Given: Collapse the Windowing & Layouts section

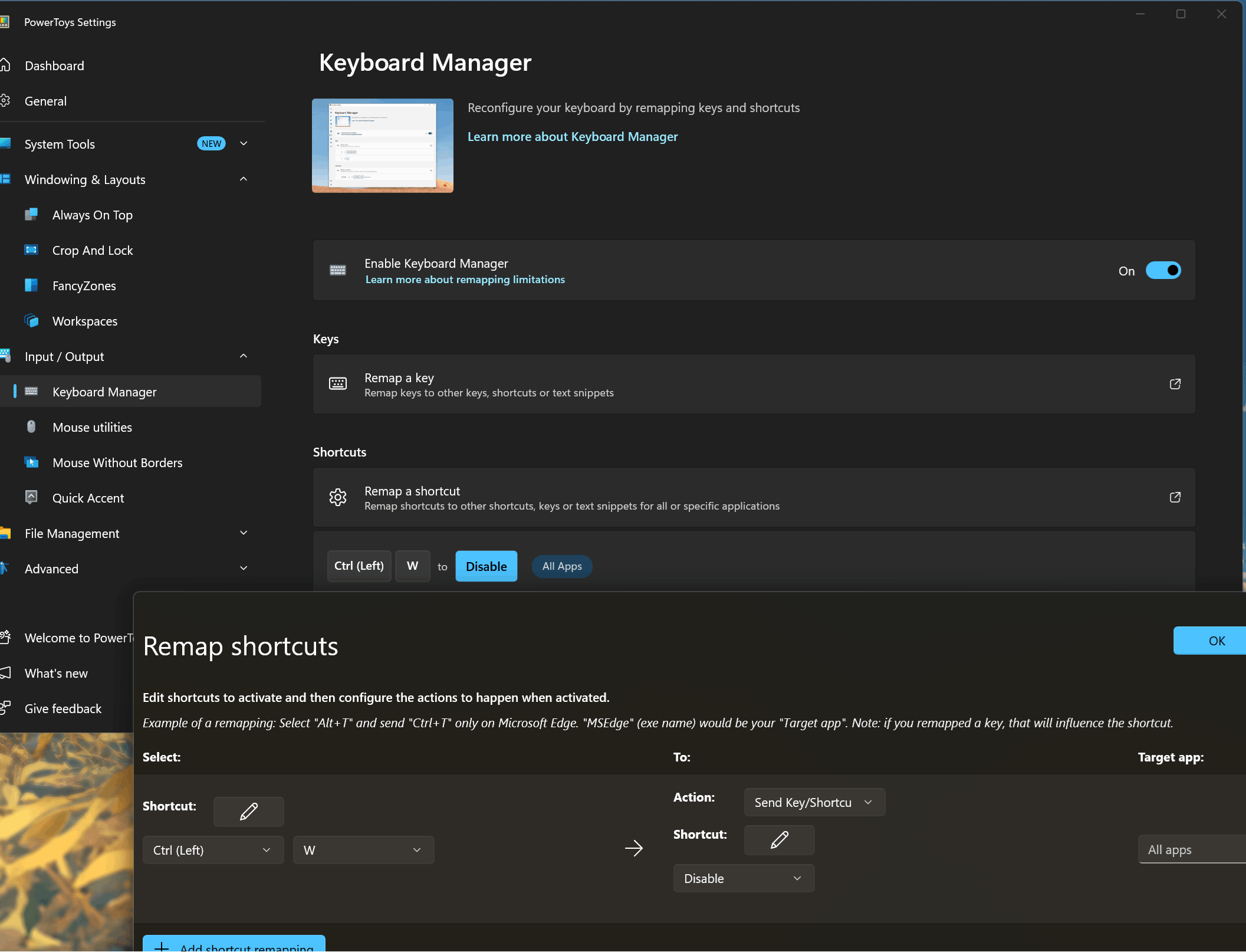Looking at the screenshot, I should coord(244,179).
